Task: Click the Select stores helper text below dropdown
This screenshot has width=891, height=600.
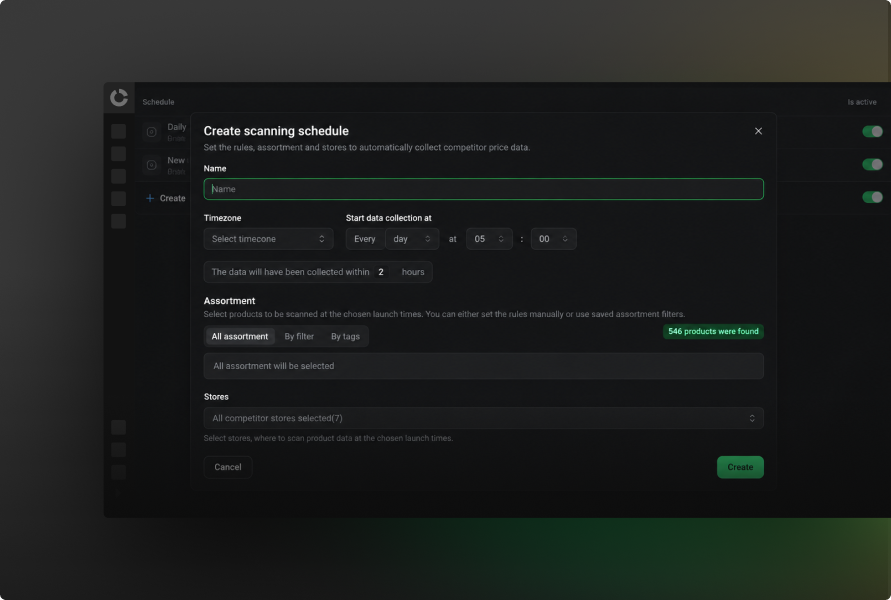Action: tap(328, 438)
